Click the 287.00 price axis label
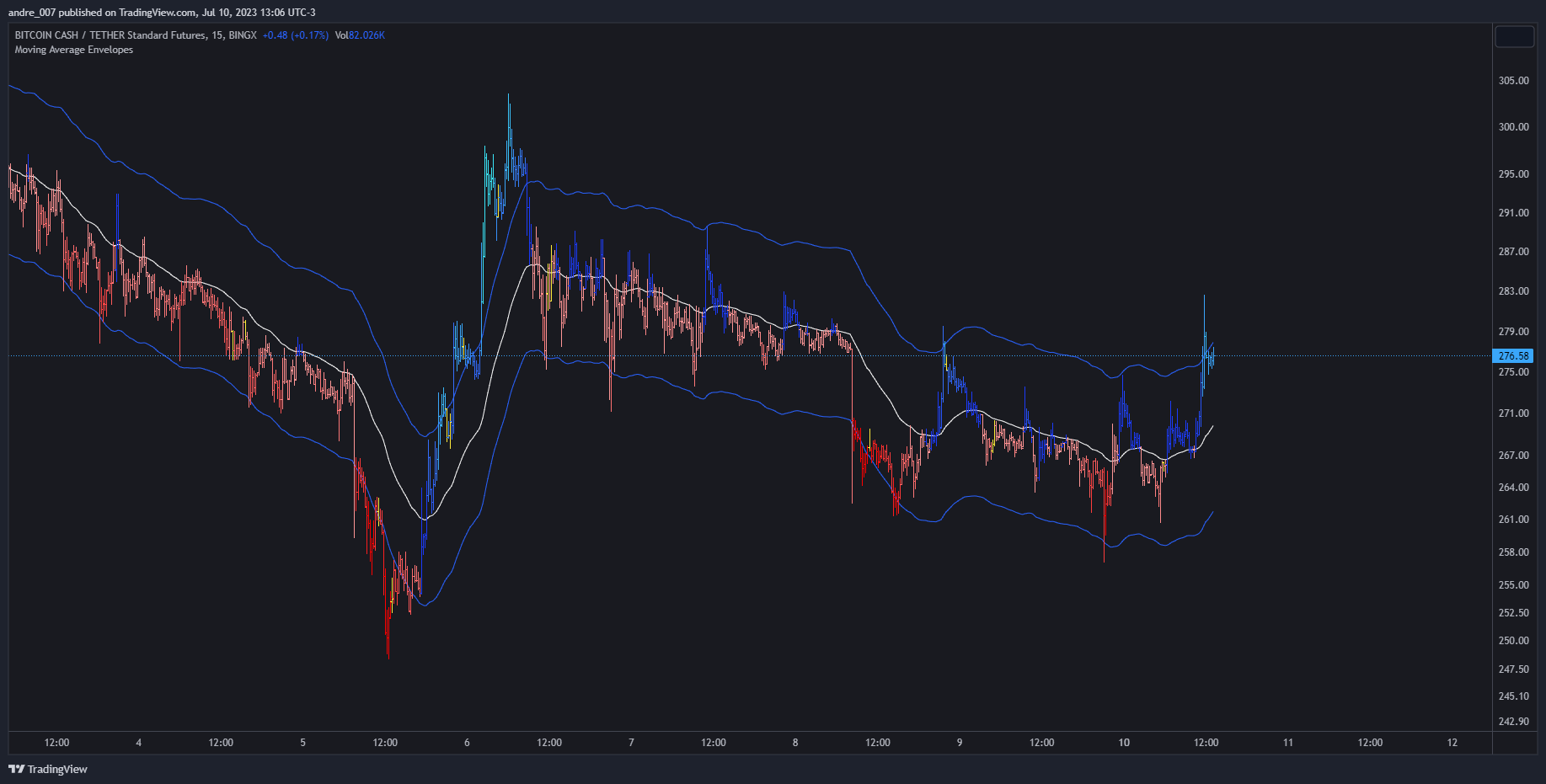 (1513, 252)
